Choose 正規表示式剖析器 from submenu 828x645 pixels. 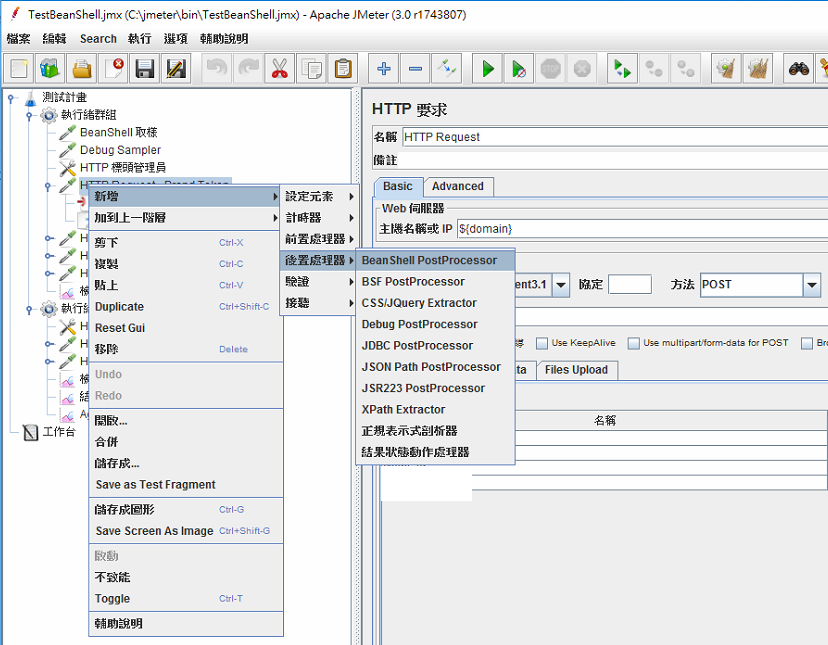[x=436, y=431]
